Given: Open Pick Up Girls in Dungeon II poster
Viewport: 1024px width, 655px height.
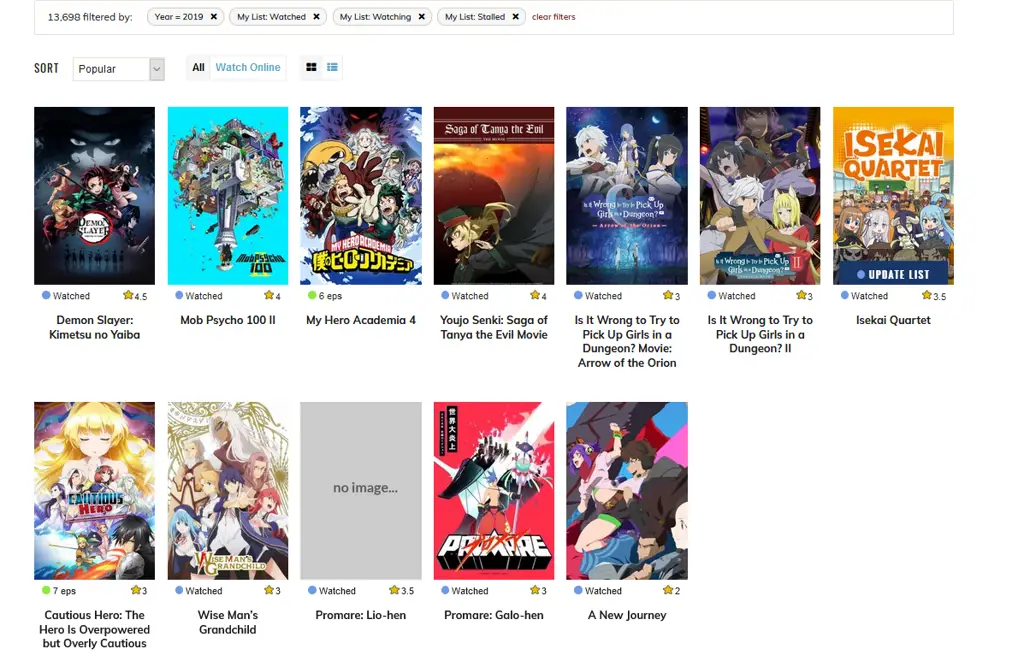Looking at the screenshot, I should pos(760,196).
